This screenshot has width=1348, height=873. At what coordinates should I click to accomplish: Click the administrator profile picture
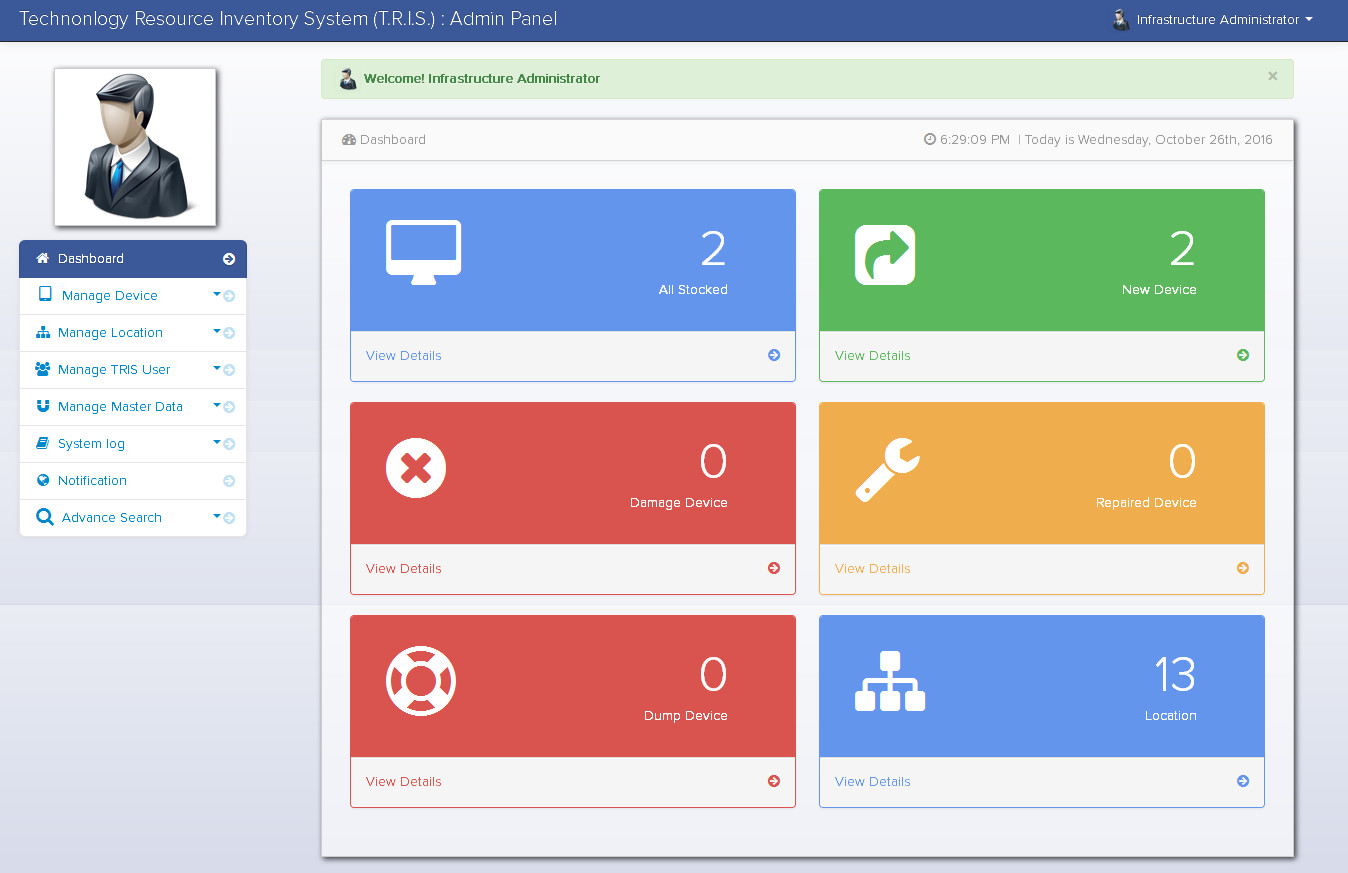click(x=135, y=147)
